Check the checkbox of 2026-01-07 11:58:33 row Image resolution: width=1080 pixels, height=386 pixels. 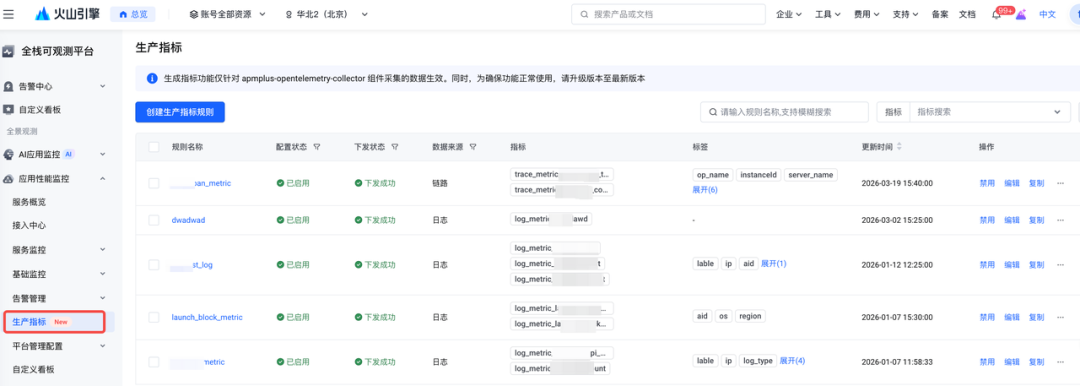(x=154, y=361)
